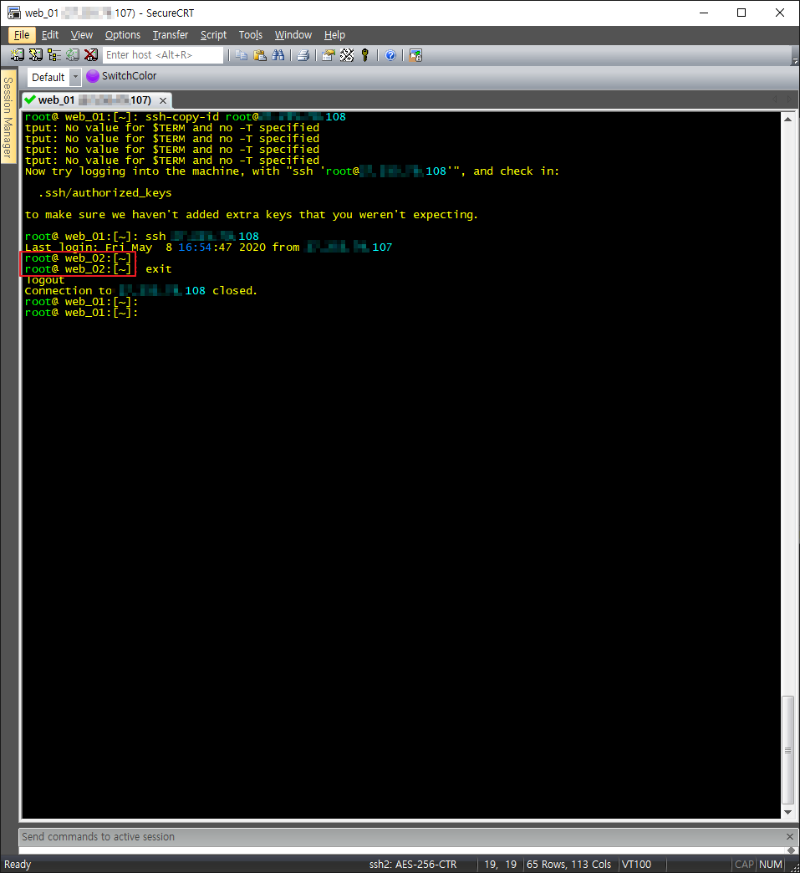Click the Paste clipboard icon

tap(259, 55)
